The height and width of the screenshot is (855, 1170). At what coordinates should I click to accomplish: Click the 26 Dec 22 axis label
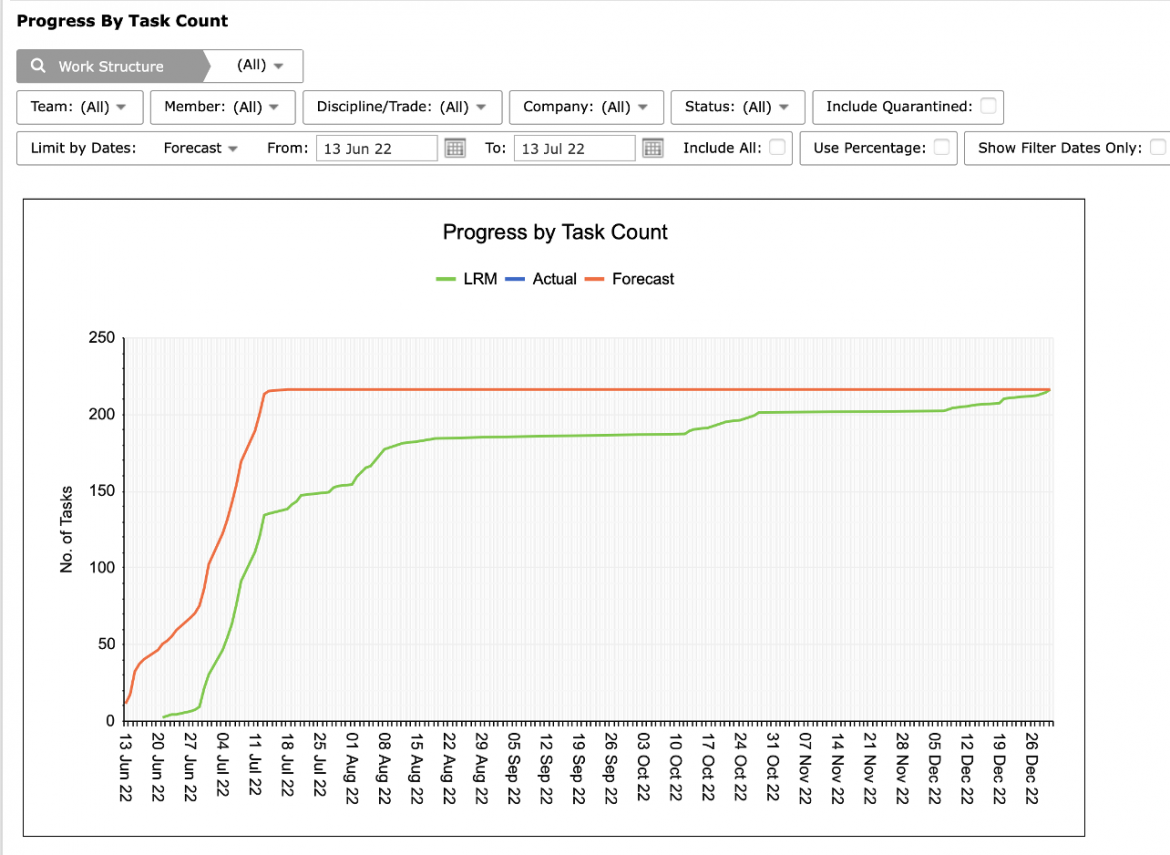tap(1032, 768)
